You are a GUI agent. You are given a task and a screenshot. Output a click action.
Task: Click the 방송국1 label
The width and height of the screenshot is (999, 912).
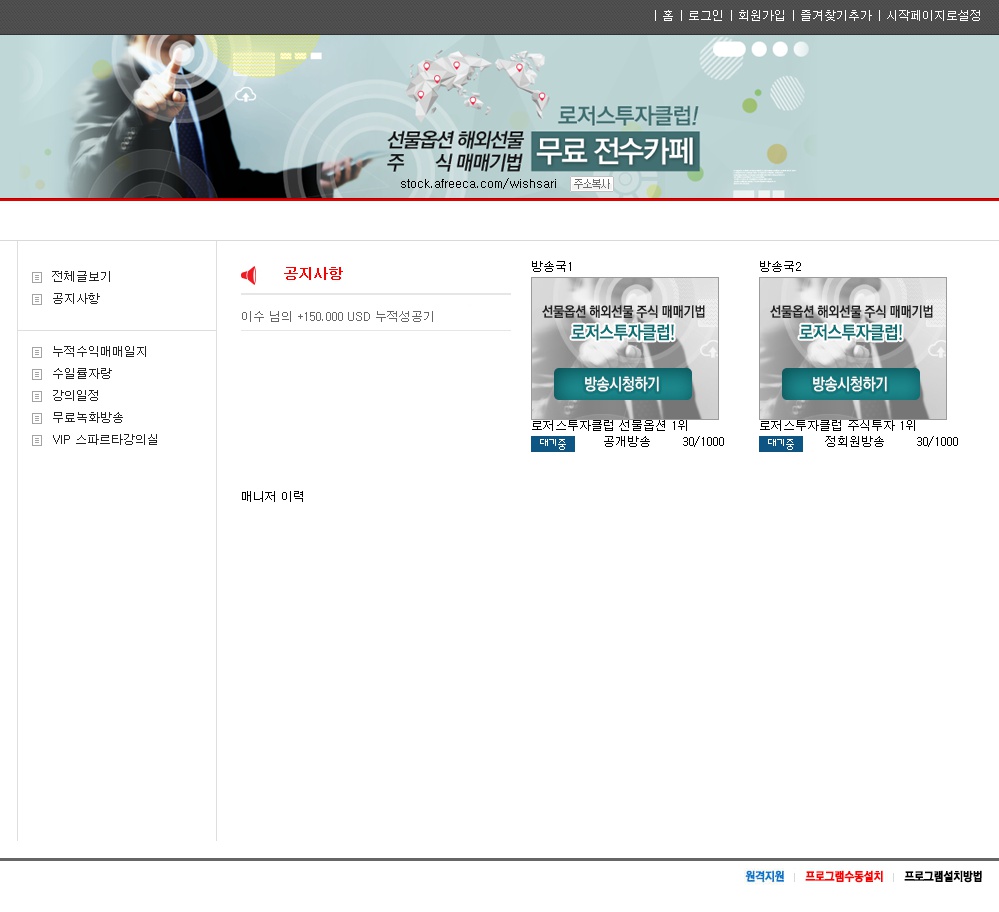click(552, 266)
